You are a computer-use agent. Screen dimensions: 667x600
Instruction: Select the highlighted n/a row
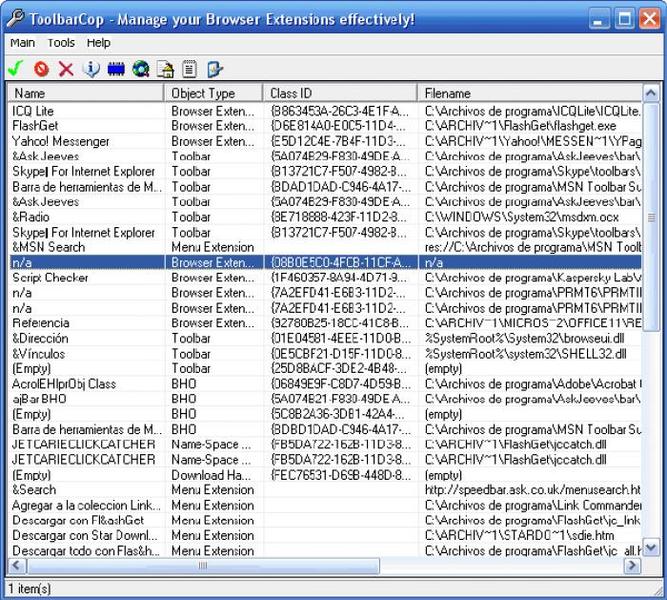[x=325, y=263]
